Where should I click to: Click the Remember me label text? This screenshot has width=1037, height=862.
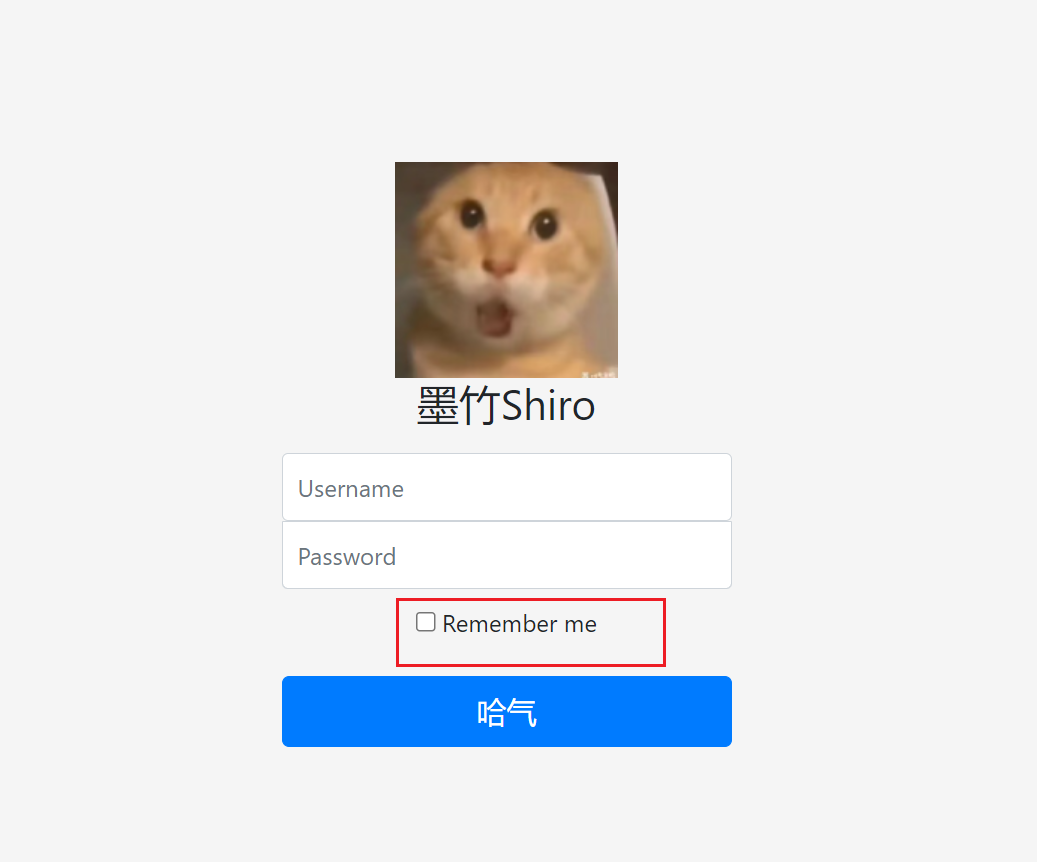(x=519, y=624)
